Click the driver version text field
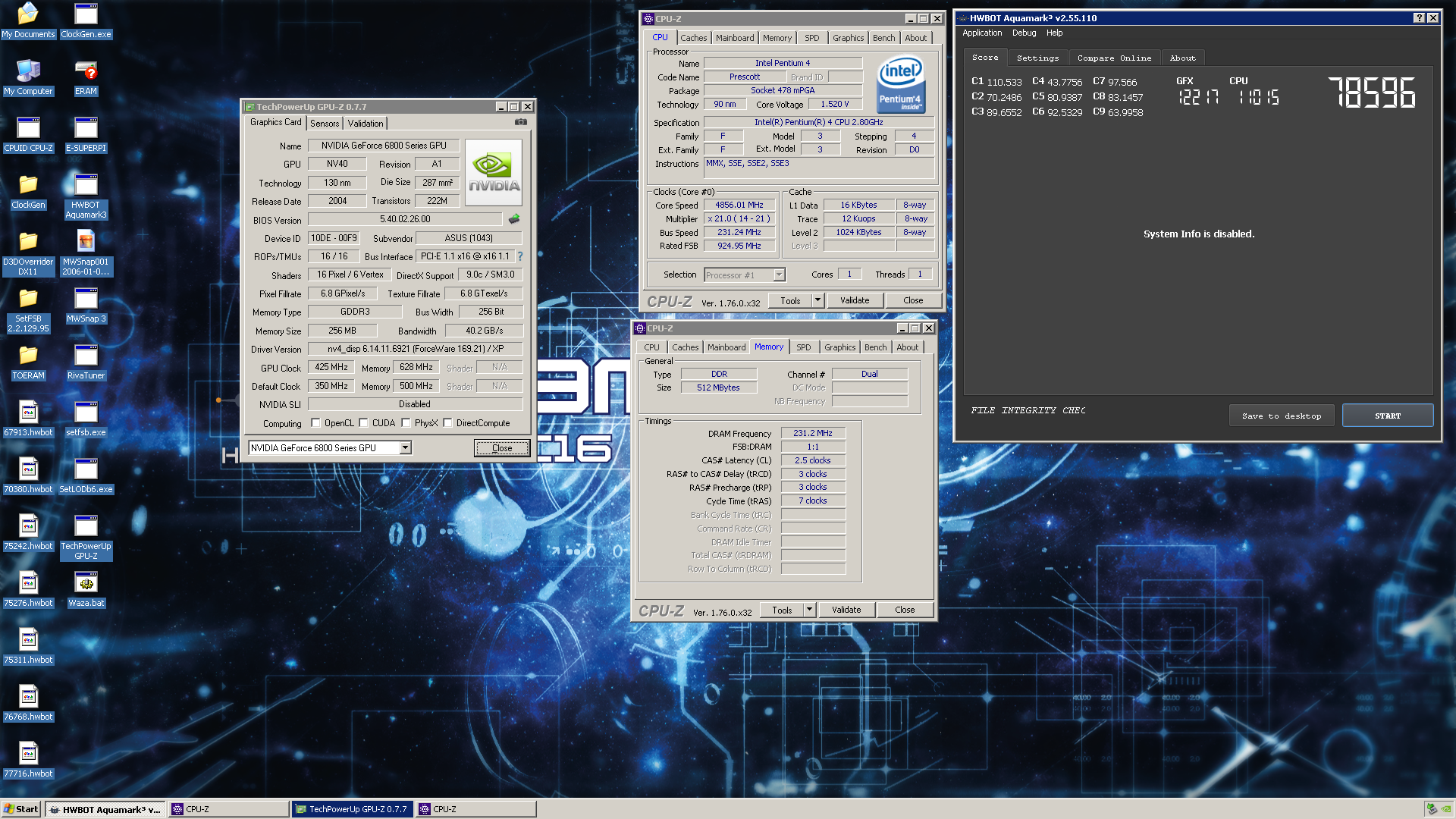 pyautogui.click(x=415, y=349)
